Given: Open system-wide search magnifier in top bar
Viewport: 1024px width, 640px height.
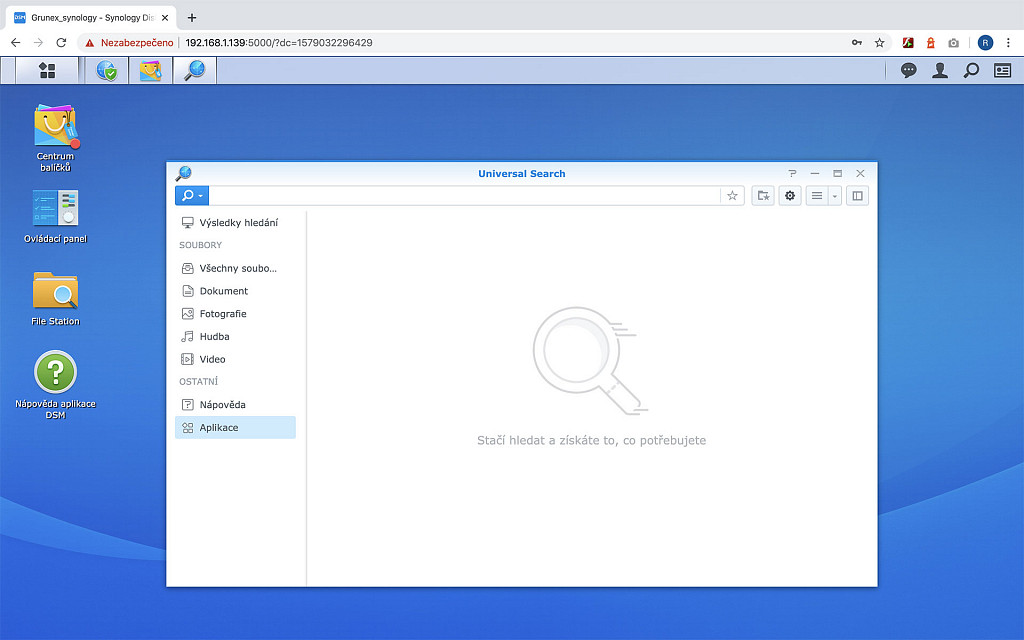Looking at the screenshot, I should [x=971, y=70].
